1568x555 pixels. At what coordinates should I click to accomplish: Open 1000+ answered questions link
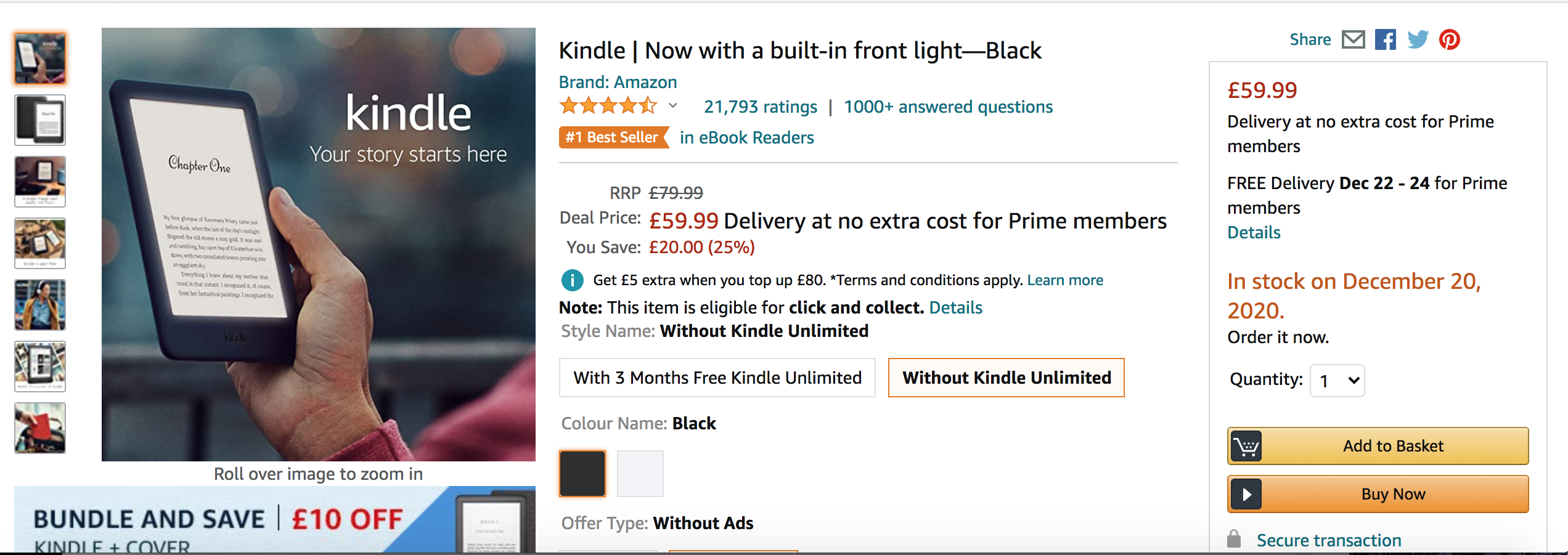pyautogui.click(x=948, y=107)
